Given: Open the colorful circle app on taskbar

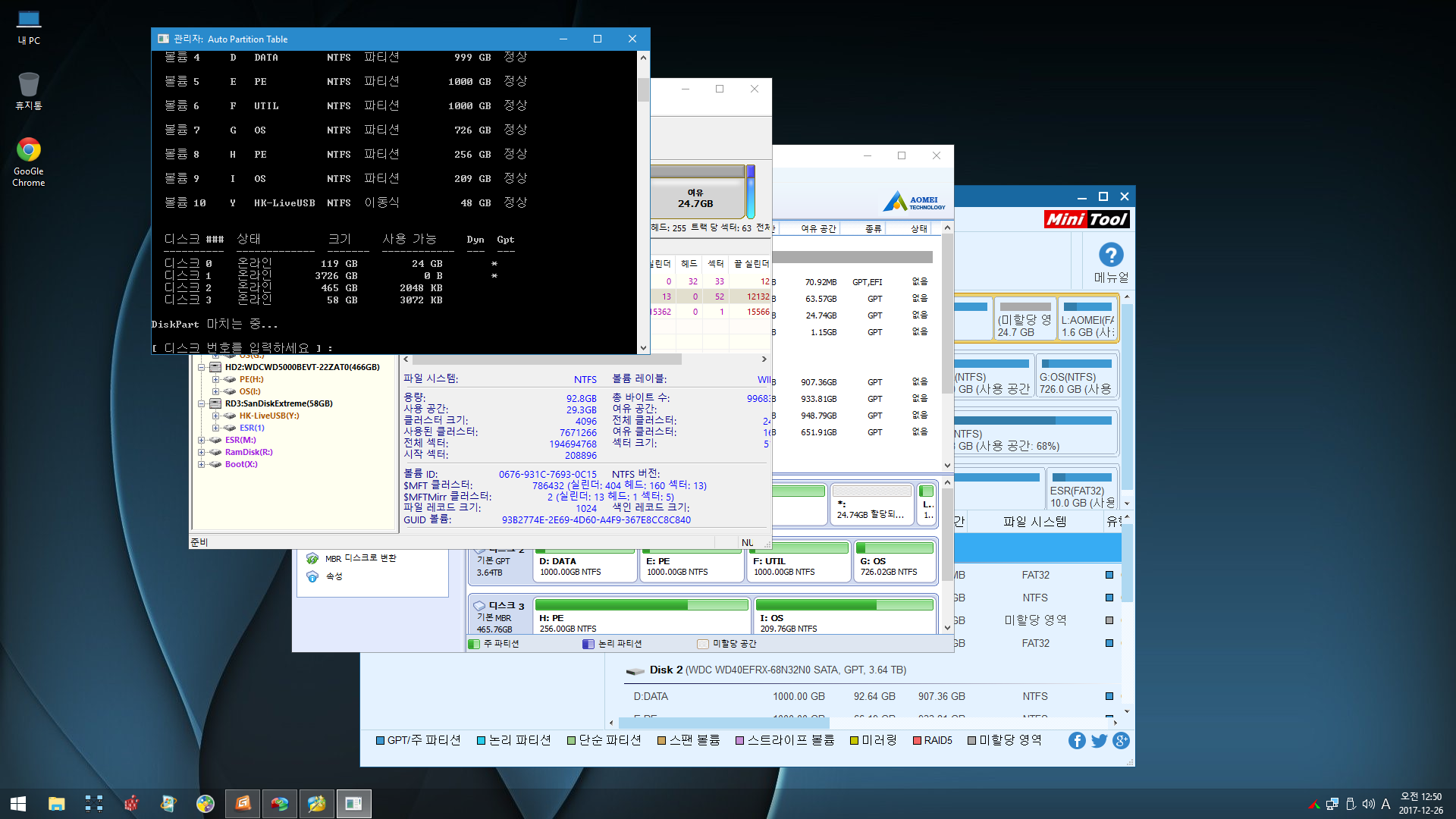Looking at the screenshot, I should (206, 804).
